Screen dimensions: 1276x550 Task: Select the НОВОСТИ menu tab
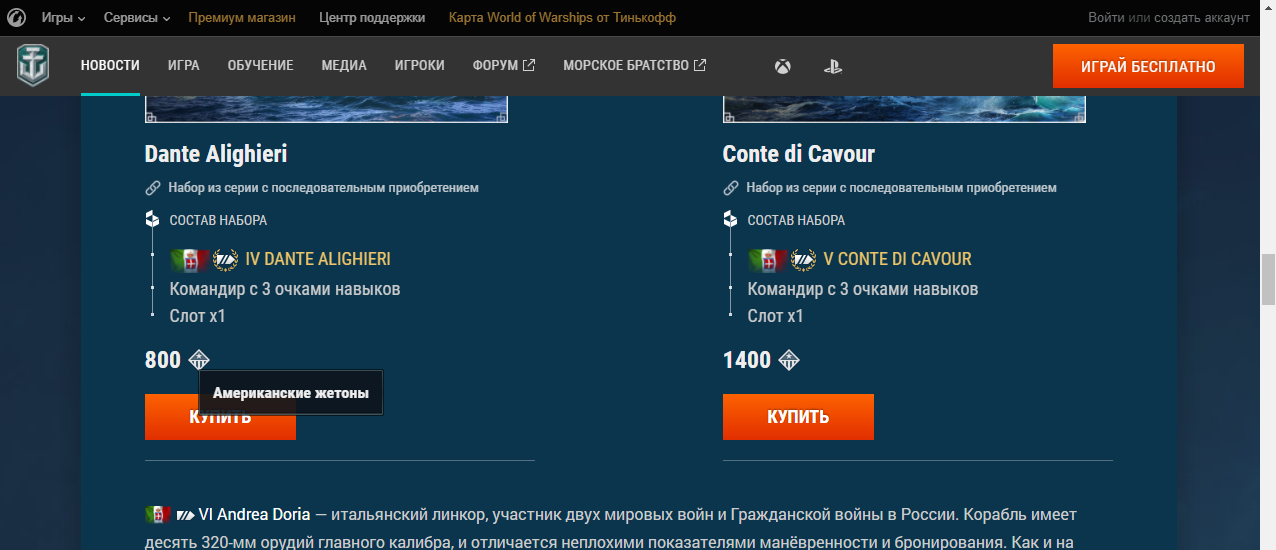tap(110, 66)
